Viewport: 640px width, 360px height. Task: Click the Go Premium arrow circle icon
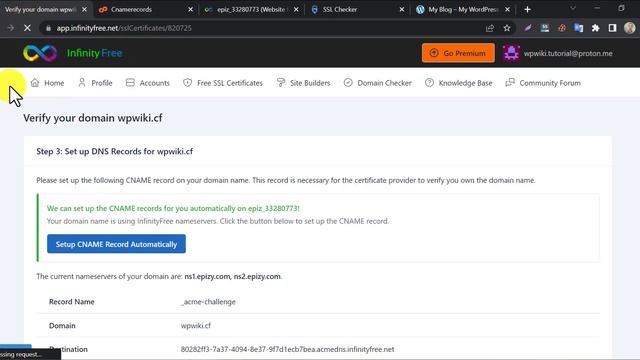pyautogui.click(x=434, y=53)
